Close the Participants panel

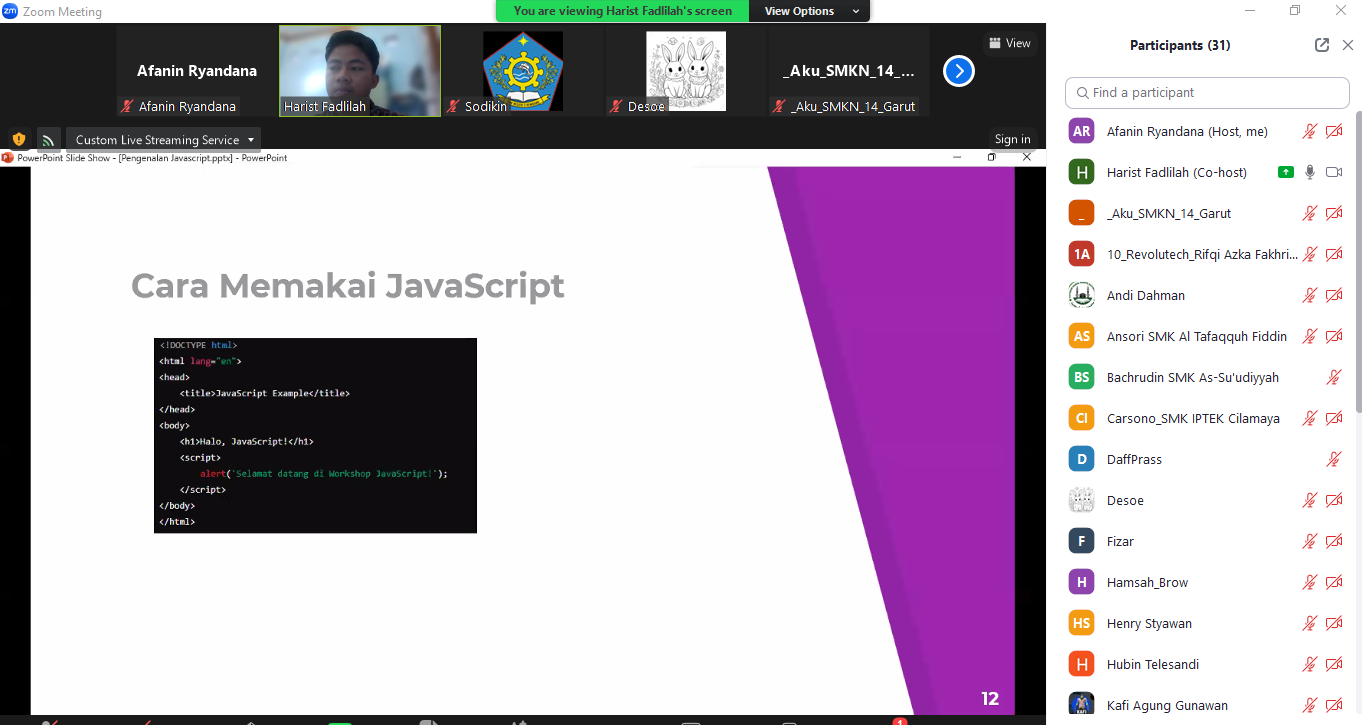(1347, 45)
